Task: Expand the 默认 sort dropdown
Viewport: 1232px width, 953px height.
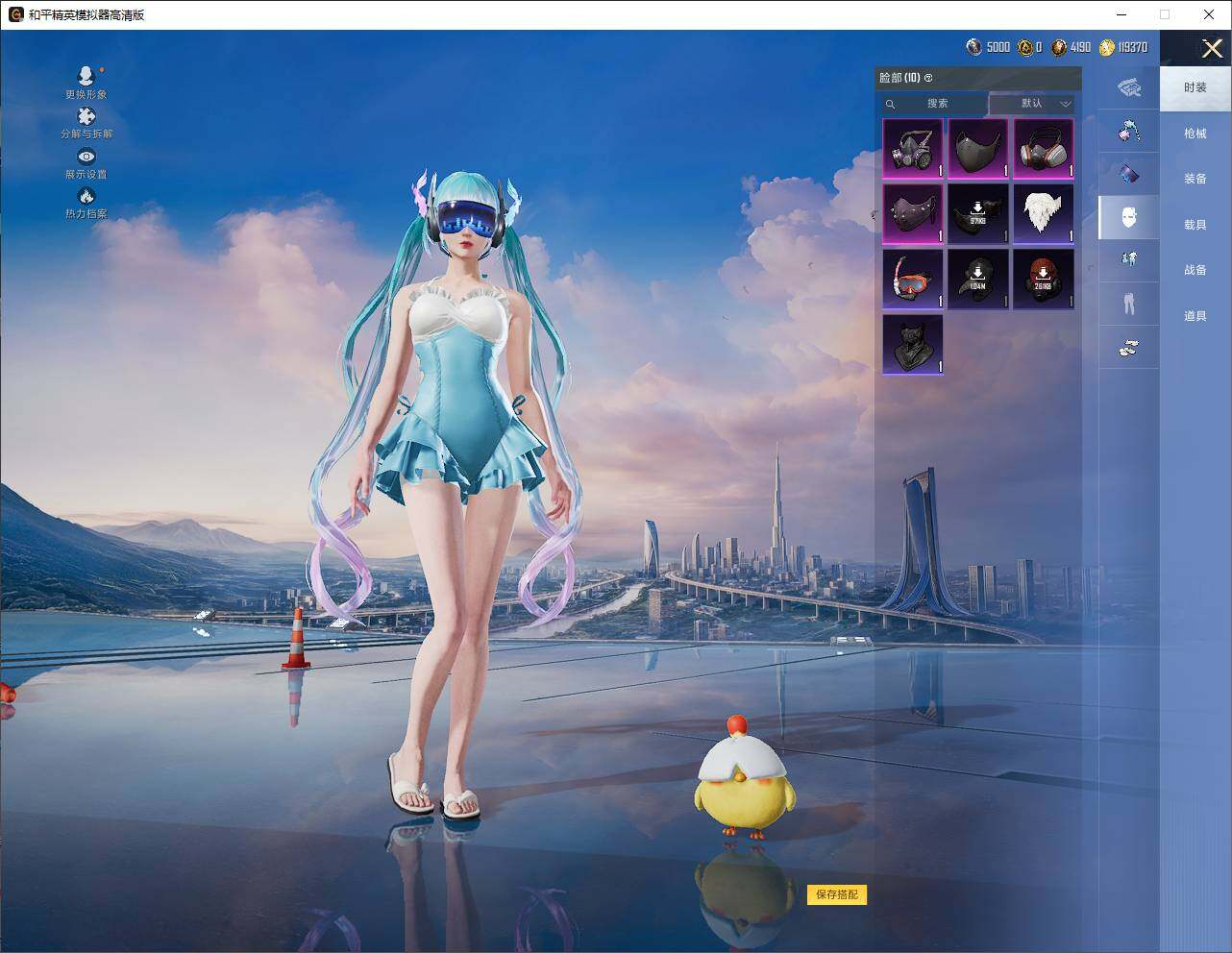Action: tap(1033, 104)
